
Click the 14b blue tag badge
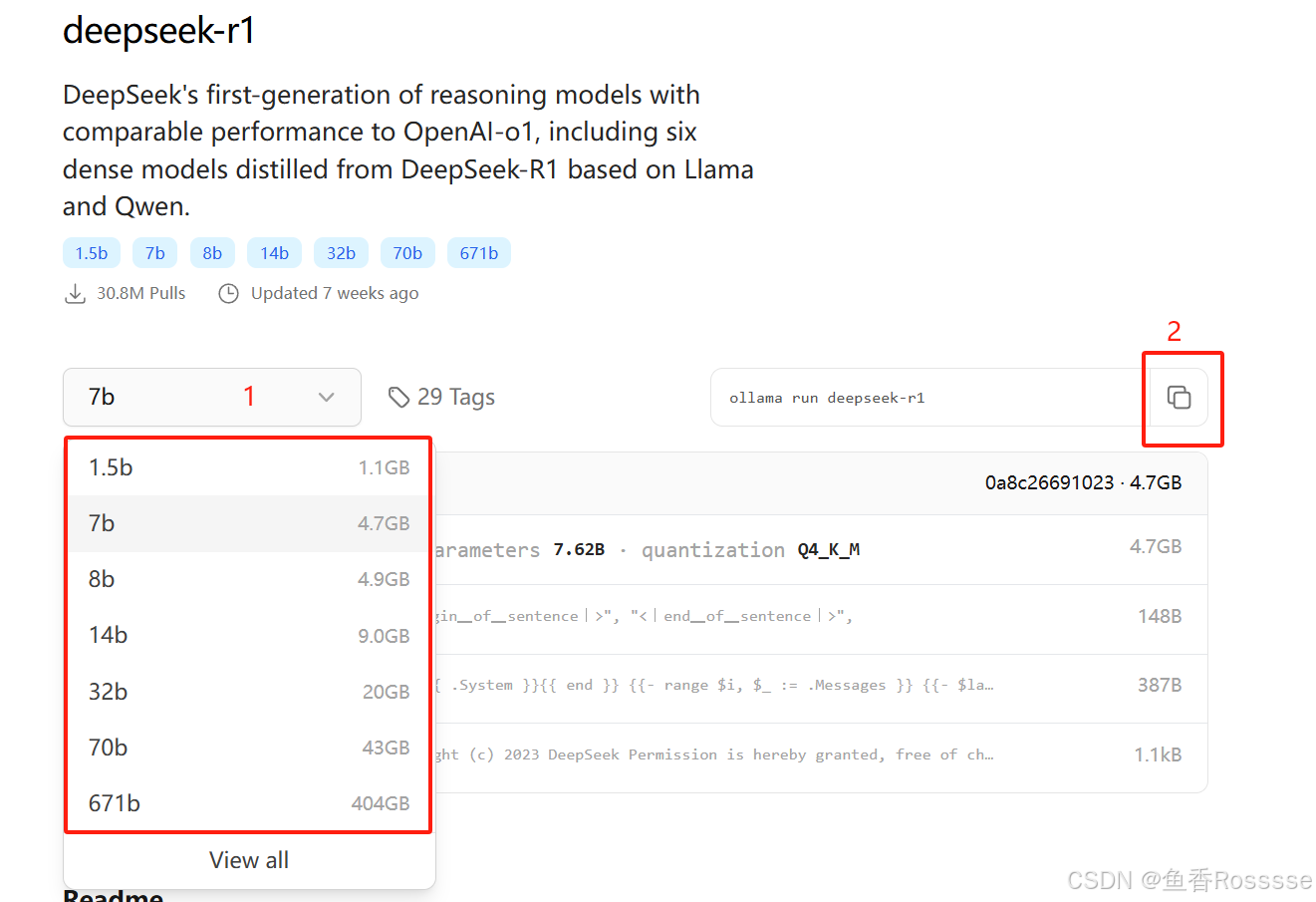click(275, 253)
